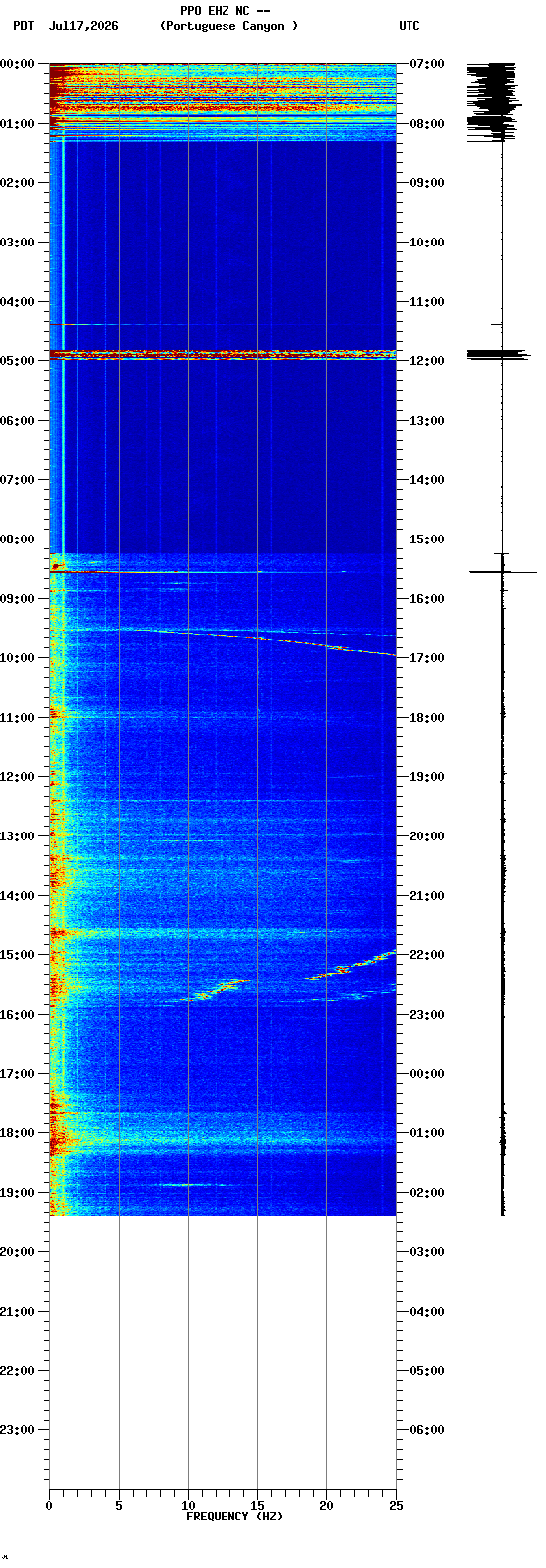
Task: Click the curved gliding signal near 17:00 UTC
Action: [267, 639]
